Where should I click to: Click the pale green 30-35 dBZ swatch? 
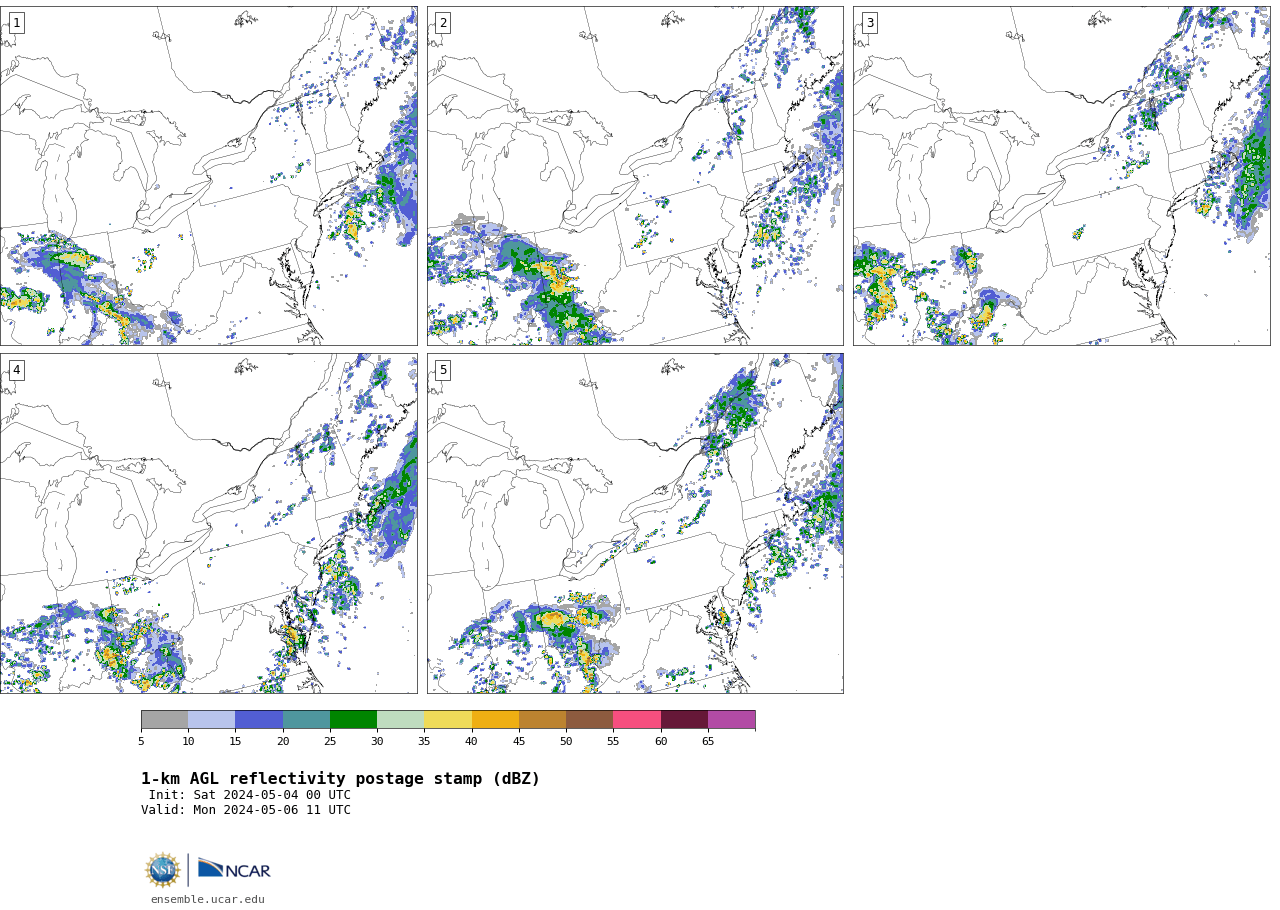pos(401,720)
